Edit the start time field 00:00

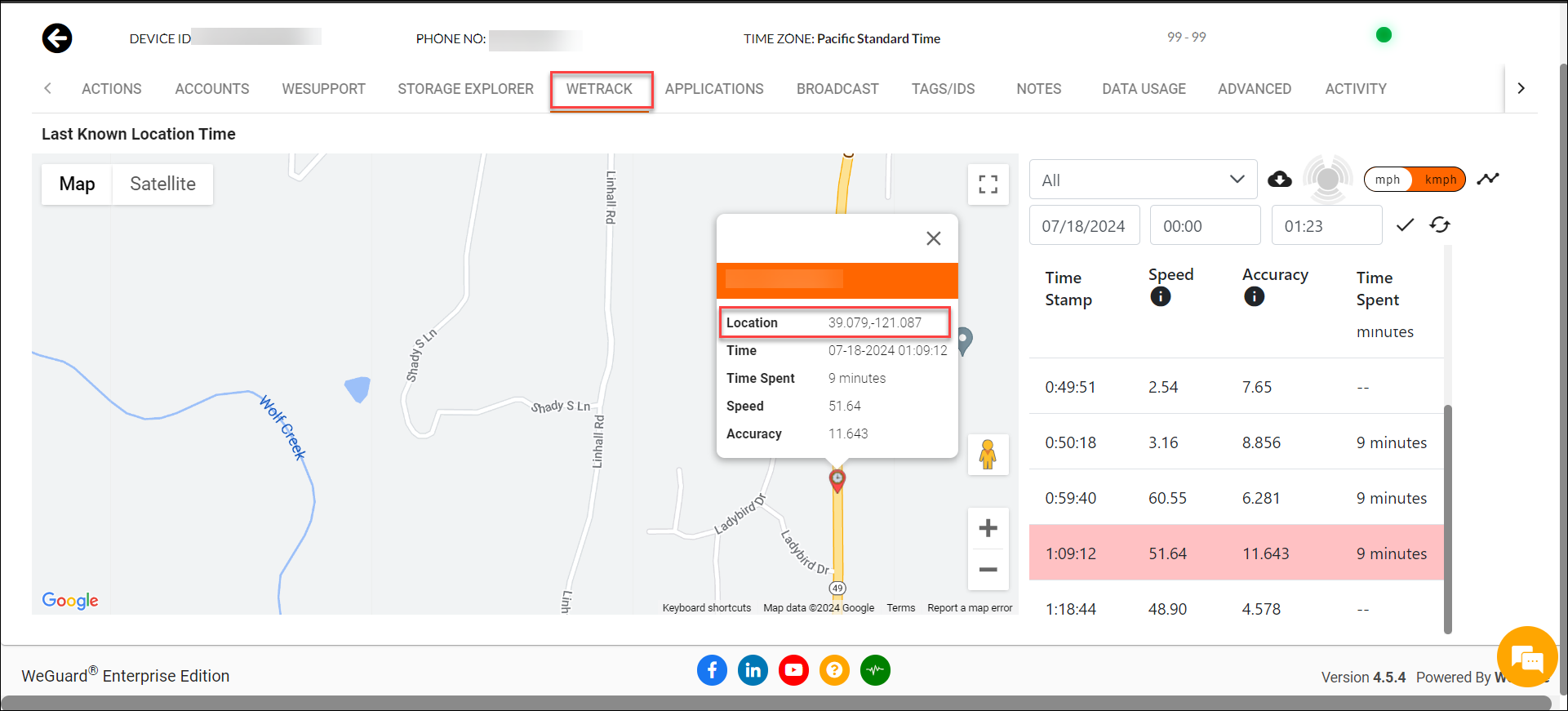(x=1206, y=226)
